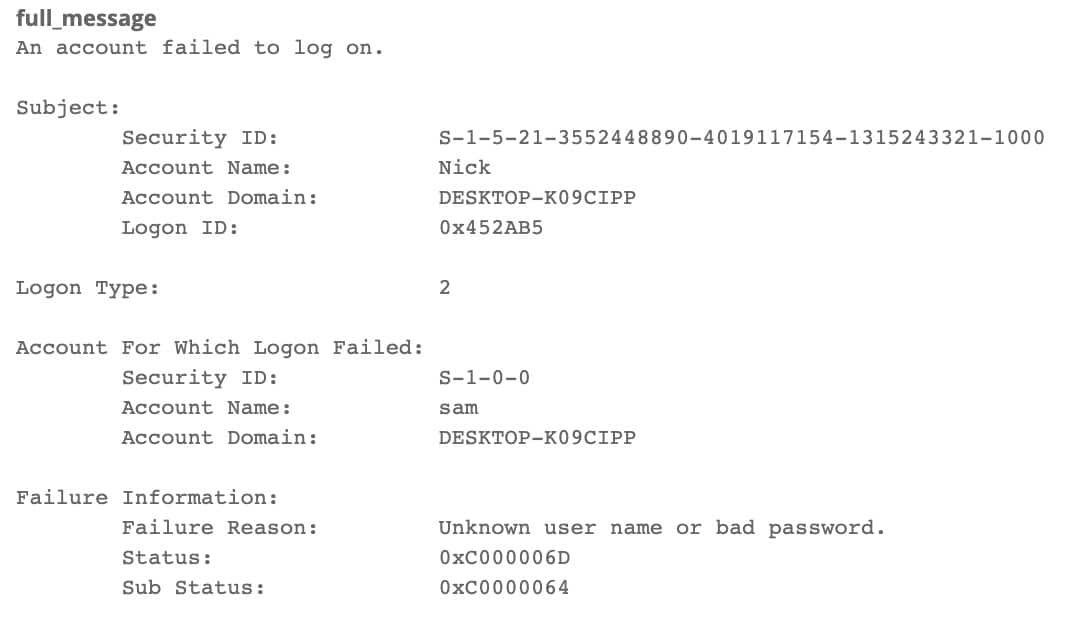1088x622 pixels.
Task: Click the Security ID value ending in 1000
Action: (741, 138)
